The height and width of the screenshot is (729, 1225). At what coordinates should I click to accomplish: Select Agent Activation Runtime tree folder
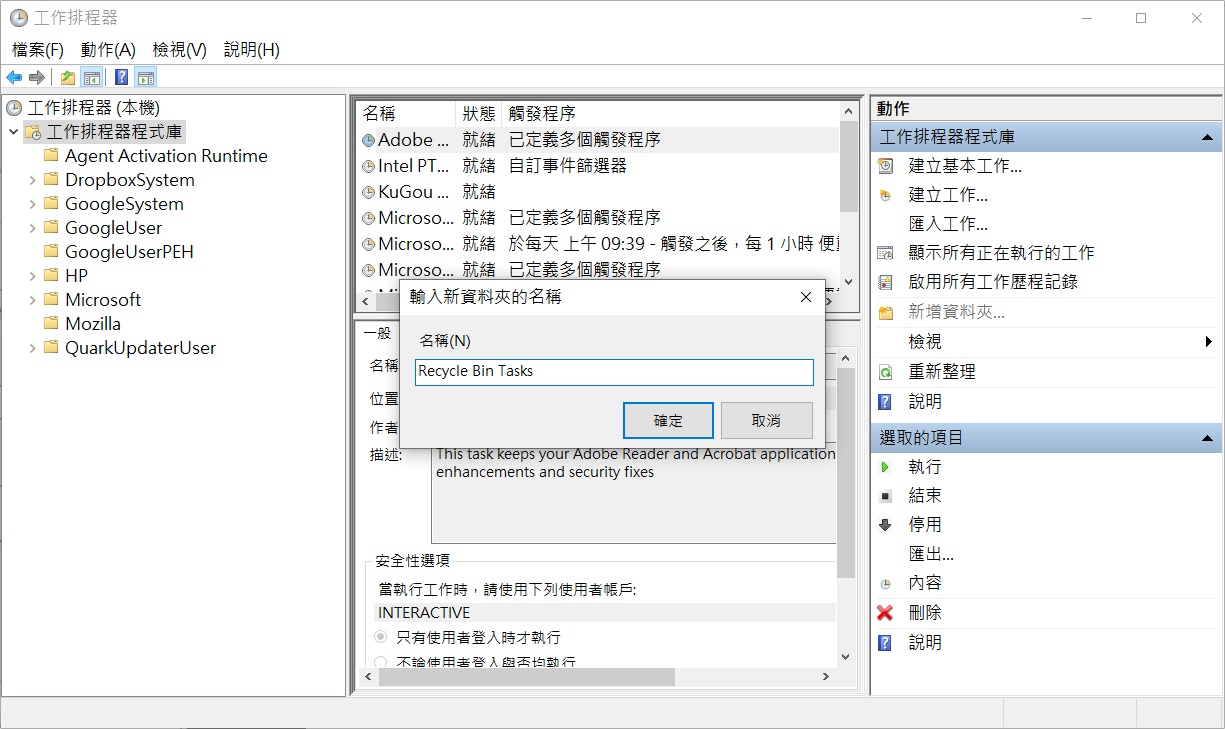click(x=166, y=156)
